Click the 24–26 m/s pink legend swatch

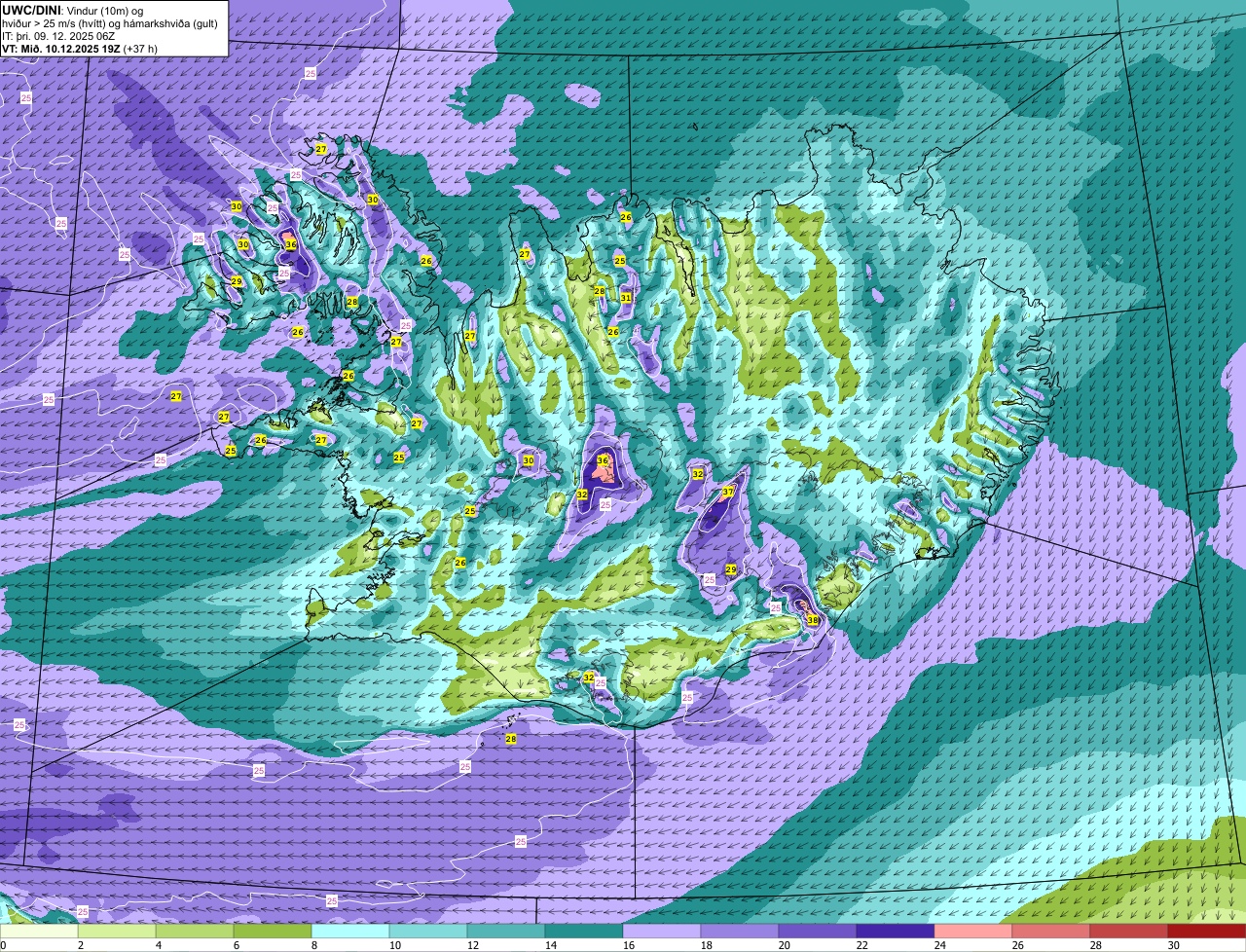tap(973, 931)
